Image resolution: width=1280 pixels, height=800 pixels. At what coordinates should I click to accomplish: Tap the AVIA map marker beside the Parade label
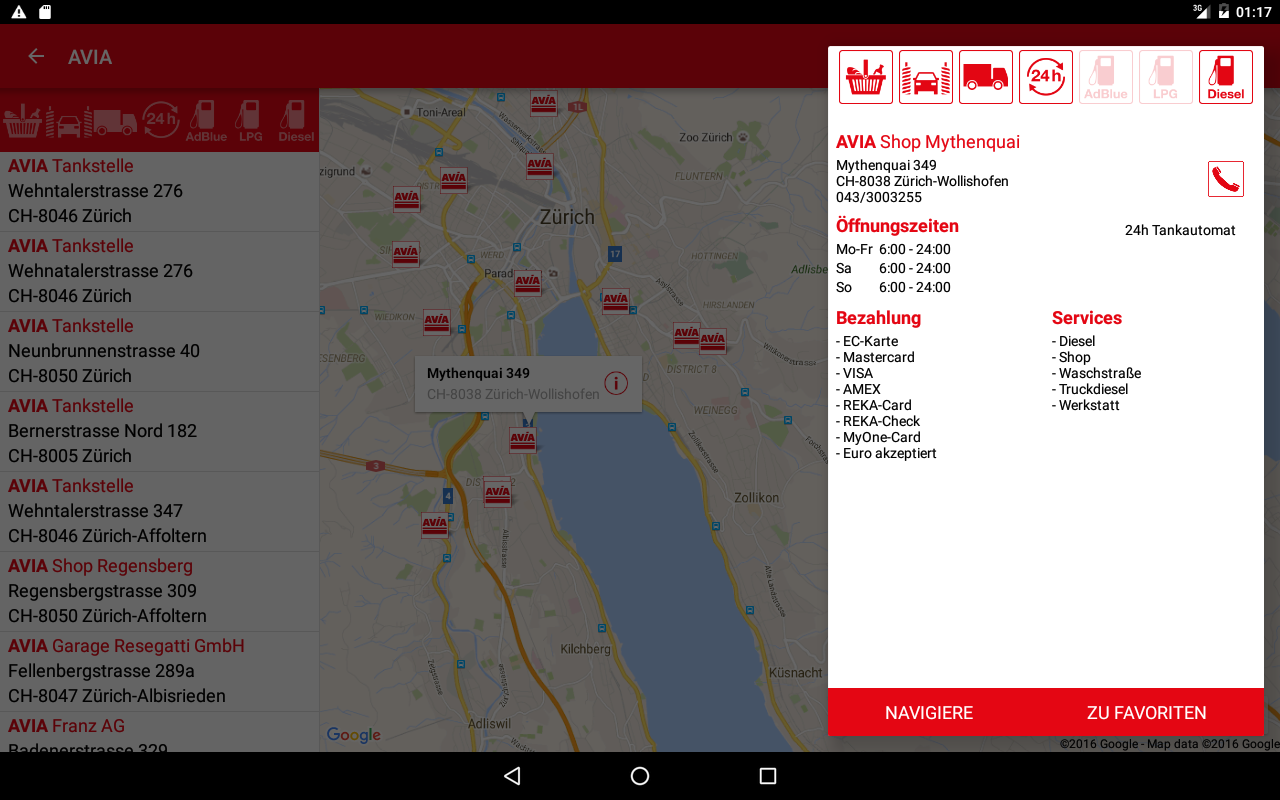528,283
